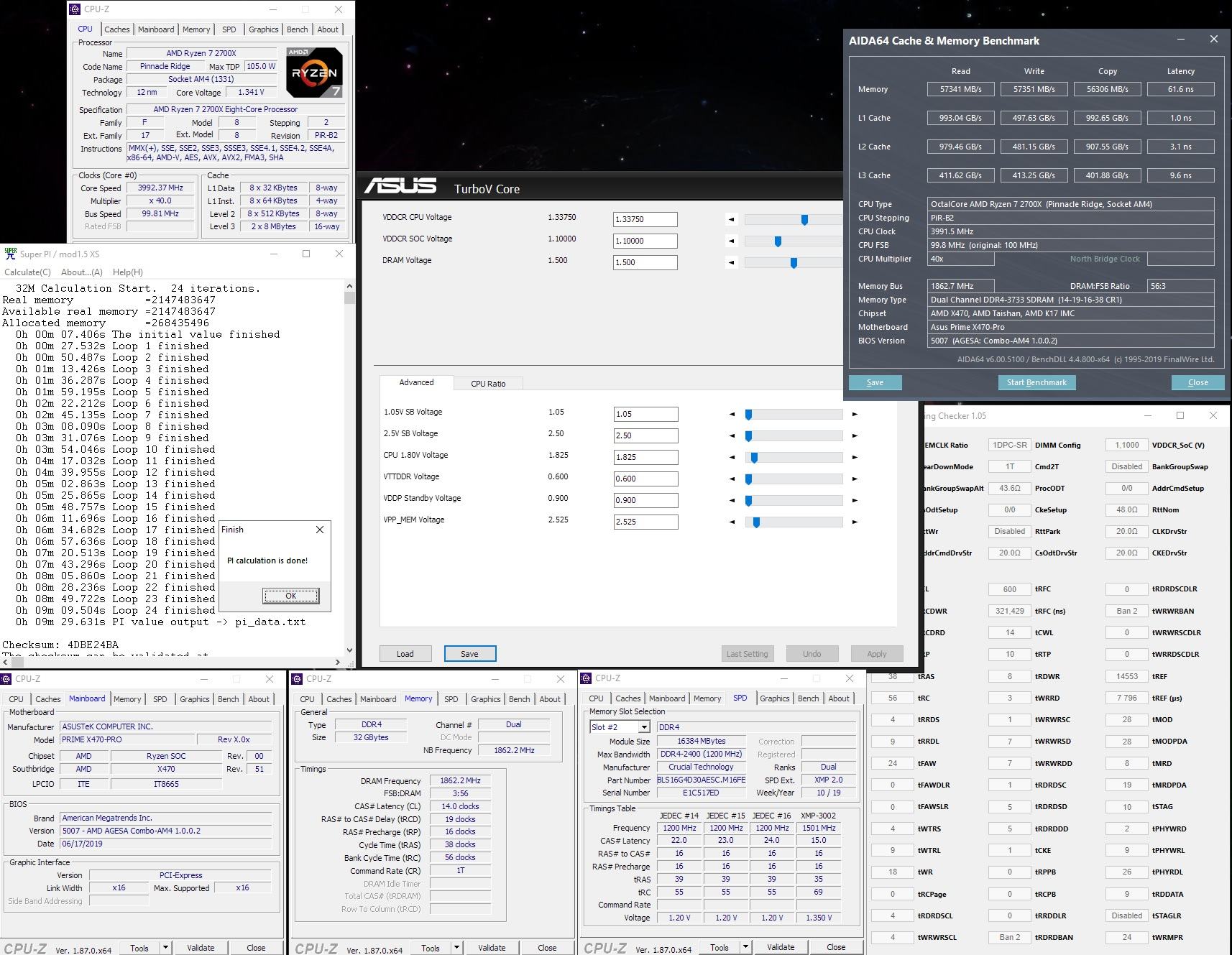The height and width of the screenshot is (955, 1232).
Task: Click Validate in CPU-Z Mainboard window
Action: click(201, 948)
